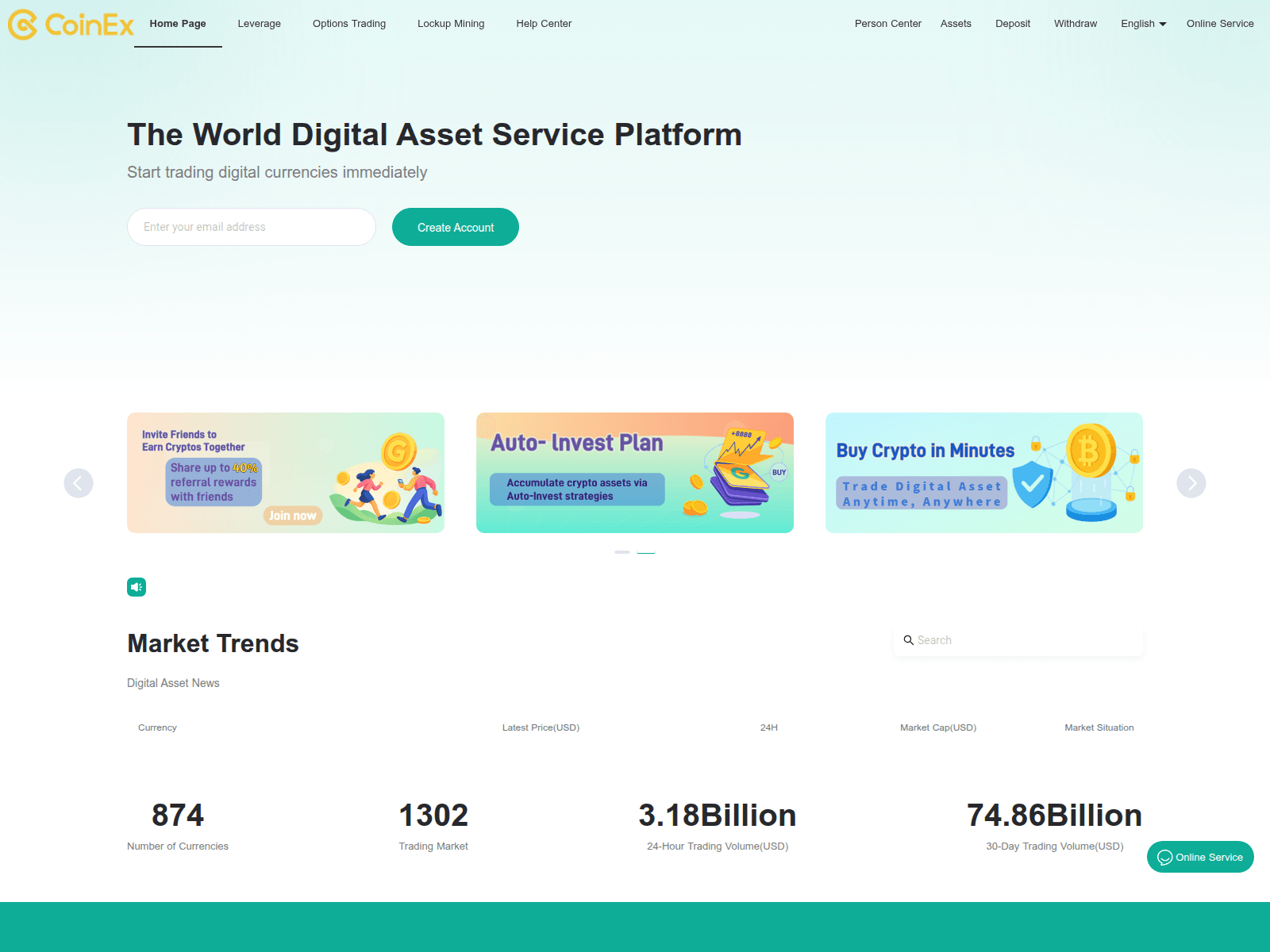The width and height of the screenshot is (1270, 952).
Task: Select the first carousel page indicator
Action: (622, 552)
